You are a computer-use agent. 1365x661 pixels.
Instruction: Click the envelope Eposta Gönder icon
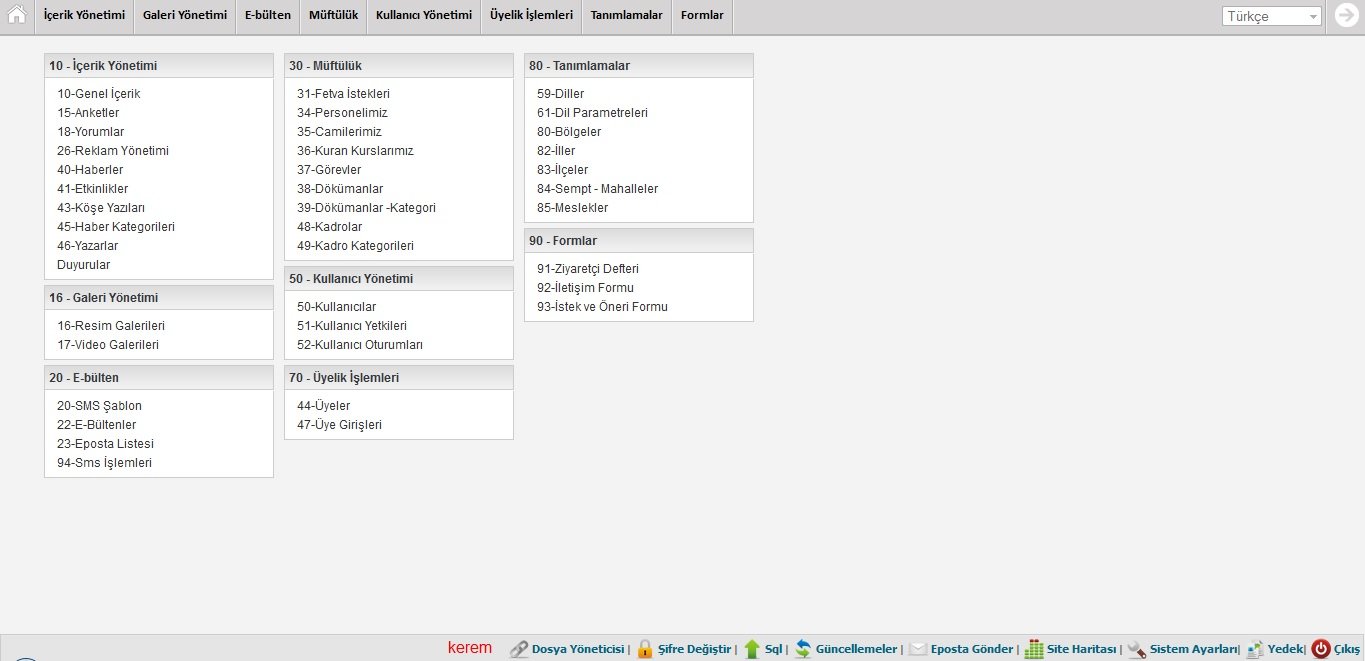click(x=917, y=649)
